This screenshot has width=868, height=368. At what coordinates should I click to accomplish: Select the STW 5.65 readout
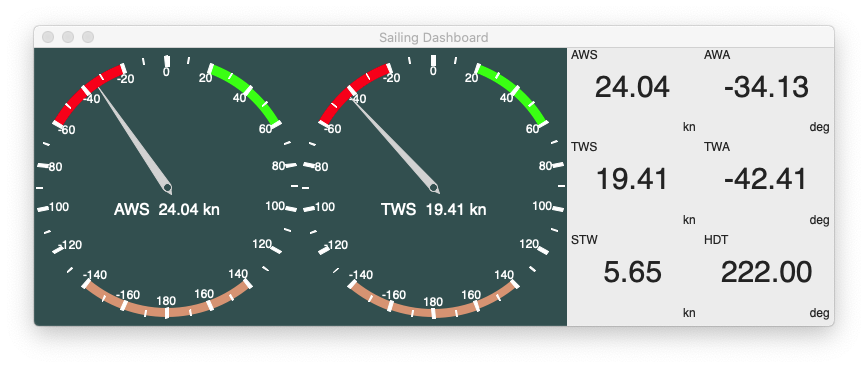coord(632,272)
